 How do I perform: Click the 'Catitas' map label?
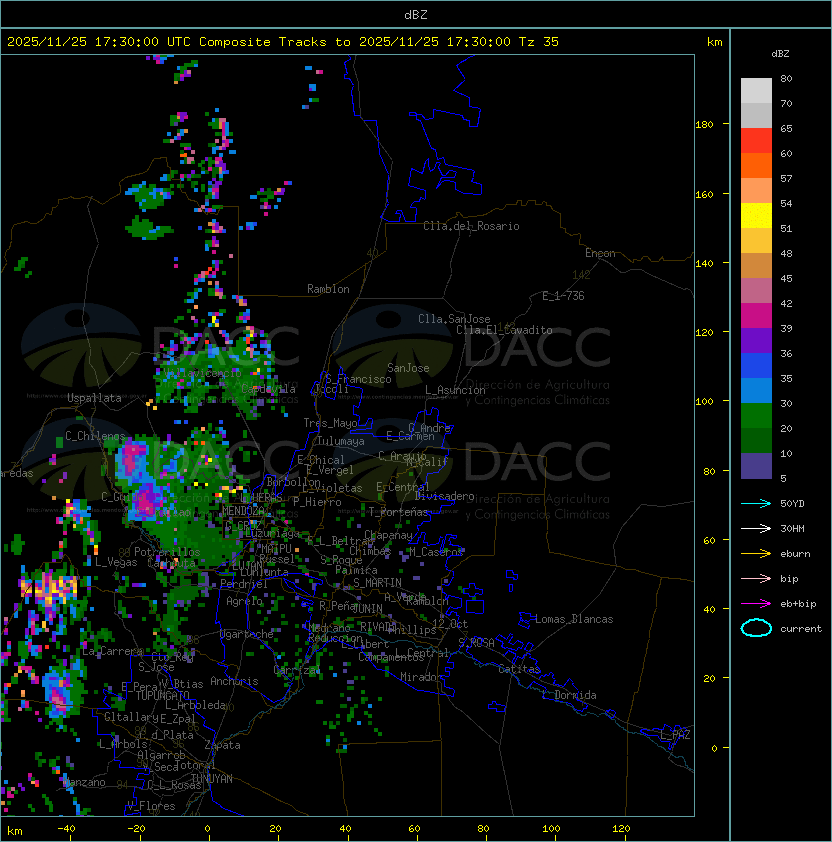pos(519,669)
